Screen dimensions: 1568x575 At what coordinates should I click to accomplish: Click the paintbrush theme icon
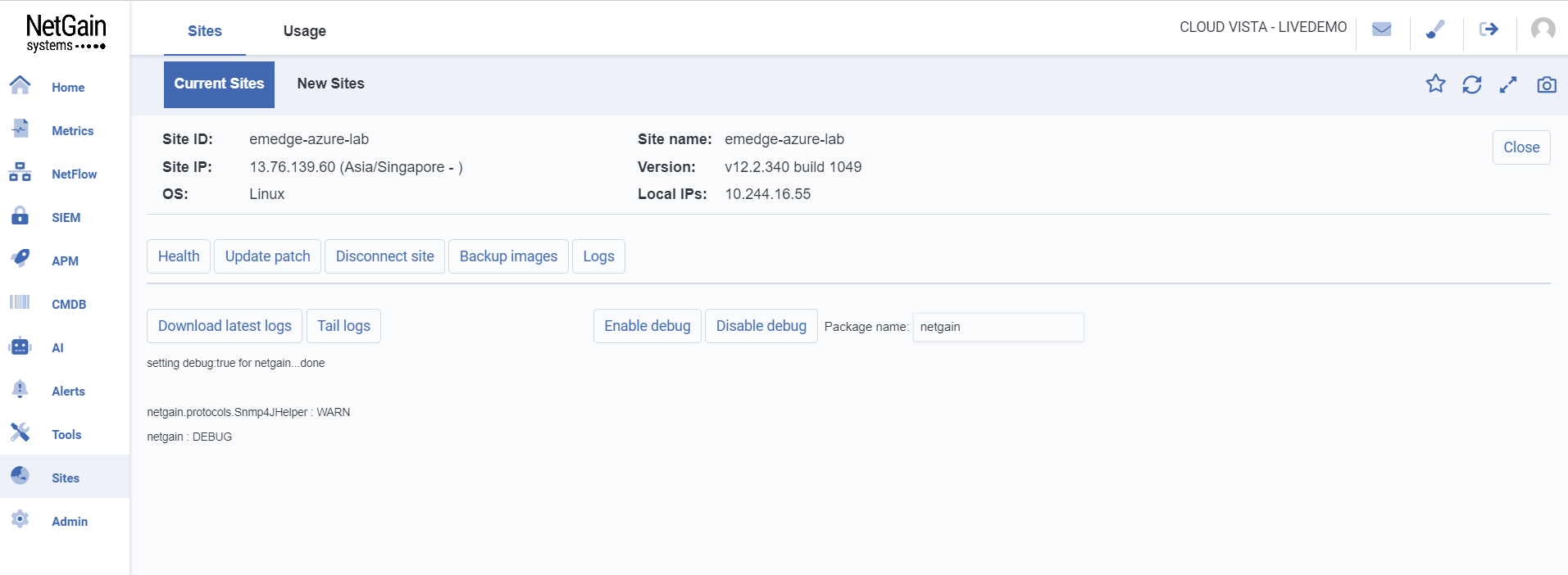pos(1435,29)
